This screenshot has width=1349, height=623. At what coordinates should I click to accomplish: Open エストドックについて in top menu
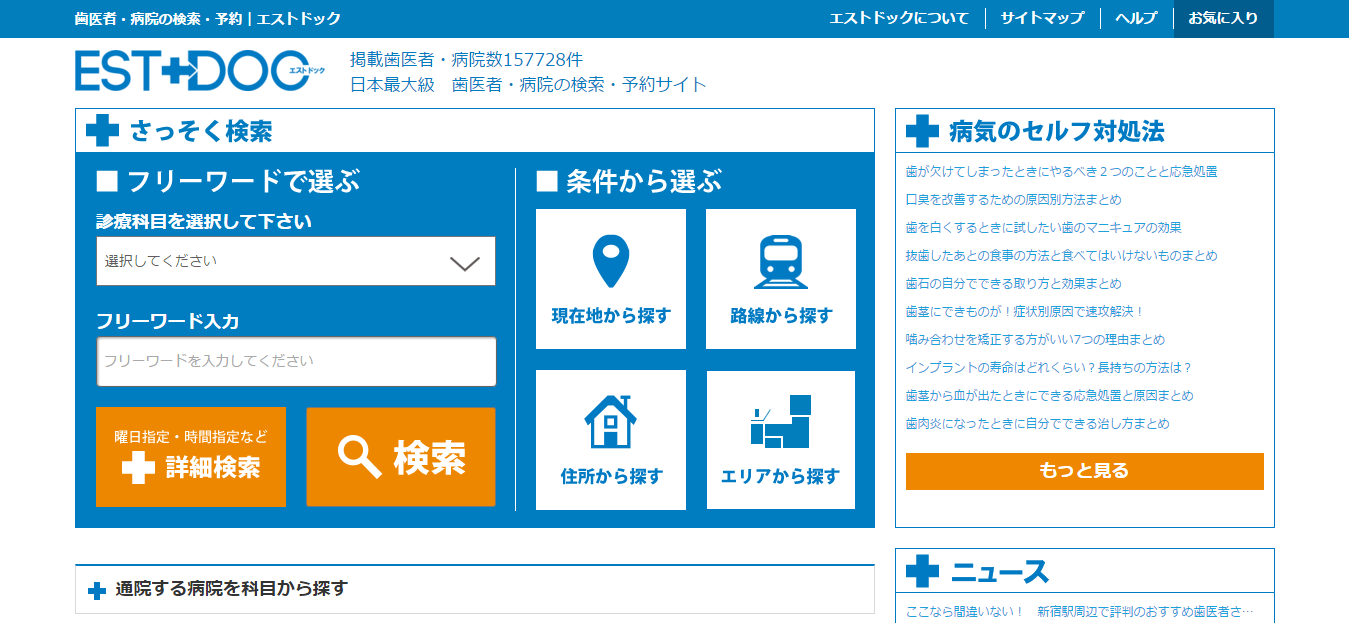pyautogui.click(x=899, y=18)
